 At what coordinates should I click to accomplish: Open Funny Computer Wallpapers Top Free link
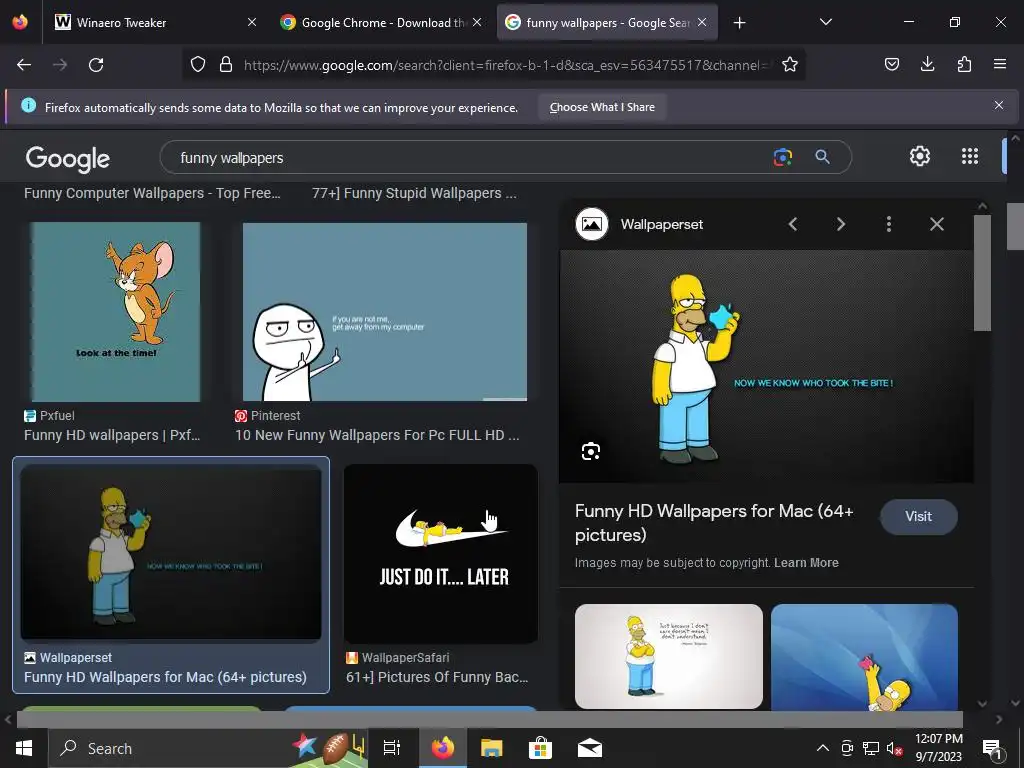pyautogui.click(x=152, y=193)
